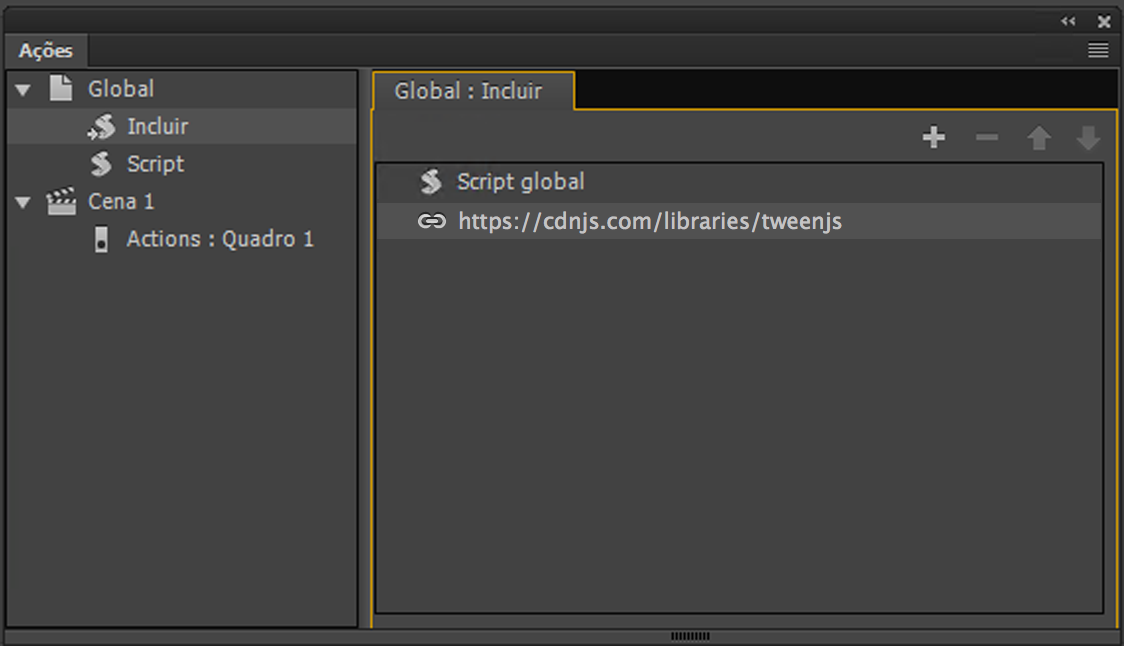Click the collapse-to-icons double arrows
The height and width of the screenshot is (646, 1124).
click(1068, 20)
